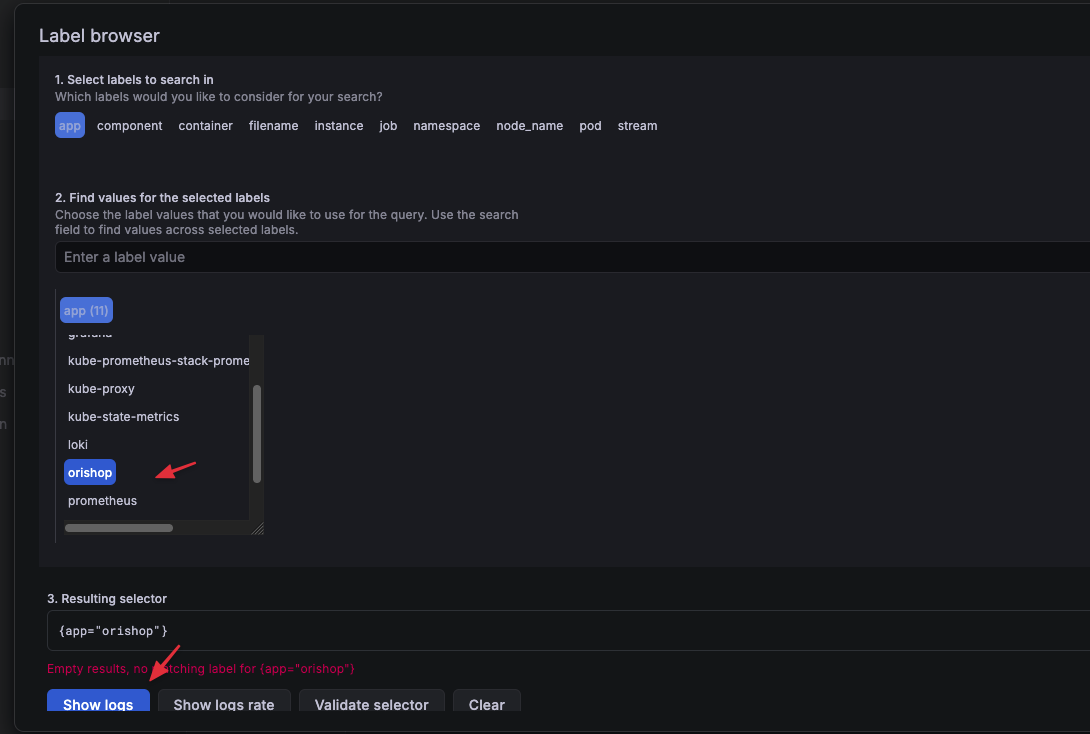Screen dimensions: 1090x734
Task: Select the container label
Action: [205, 126]
